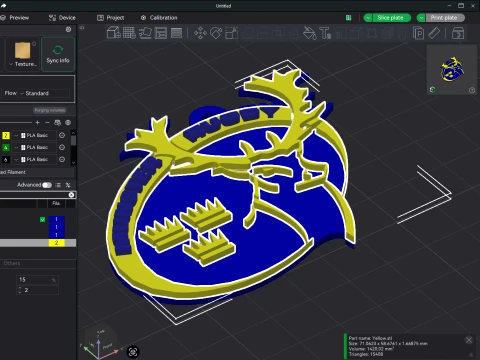Open PLA Basic dropdown for filament 2
Viewport: 480px width, 360px height.
[34, 135]
